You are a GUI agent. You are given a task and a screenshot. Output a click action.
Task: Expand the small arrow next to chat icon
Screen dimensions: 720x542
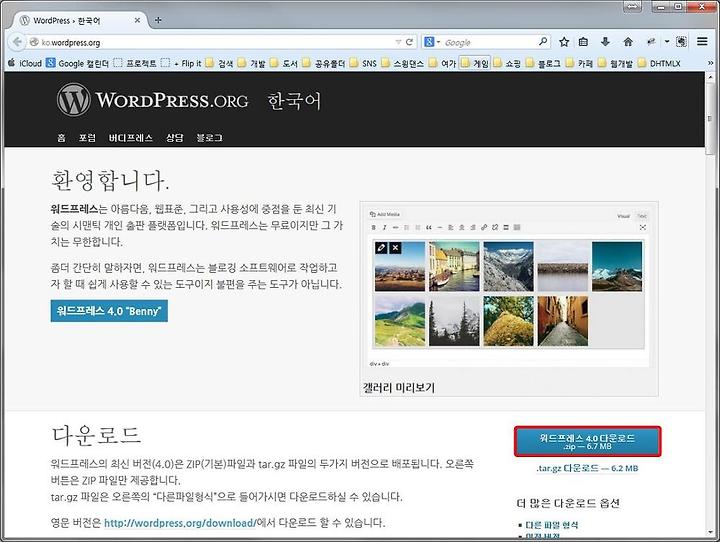point(667,42)
